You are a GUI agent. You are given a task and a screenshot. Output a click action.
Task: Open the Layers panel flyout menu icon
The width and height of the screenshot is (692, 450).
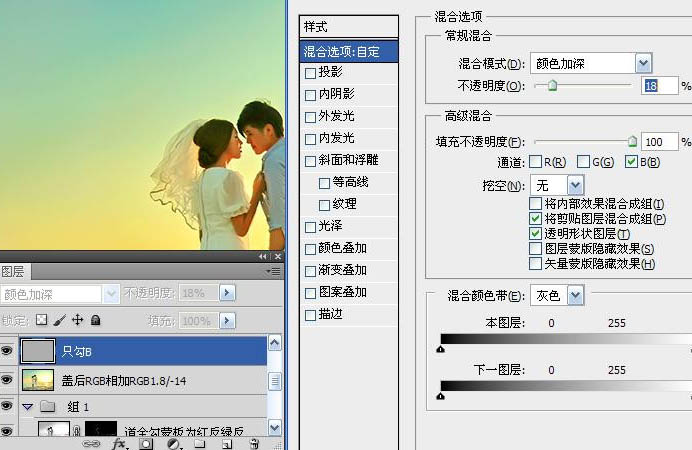(275, 271)
